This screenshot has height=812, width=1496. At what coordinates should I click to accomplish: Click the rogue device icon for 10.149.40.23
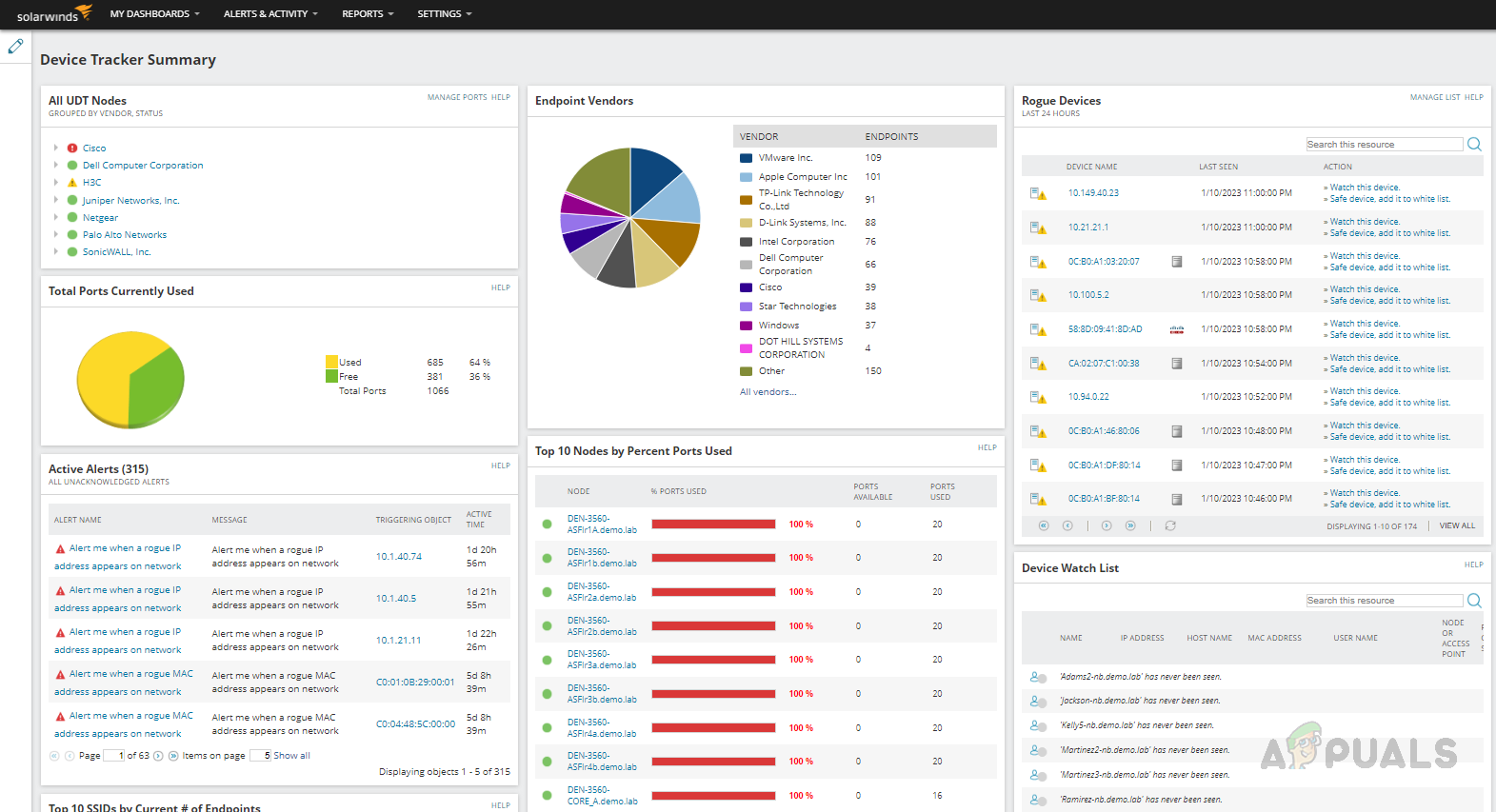[x=1038, y=193]
